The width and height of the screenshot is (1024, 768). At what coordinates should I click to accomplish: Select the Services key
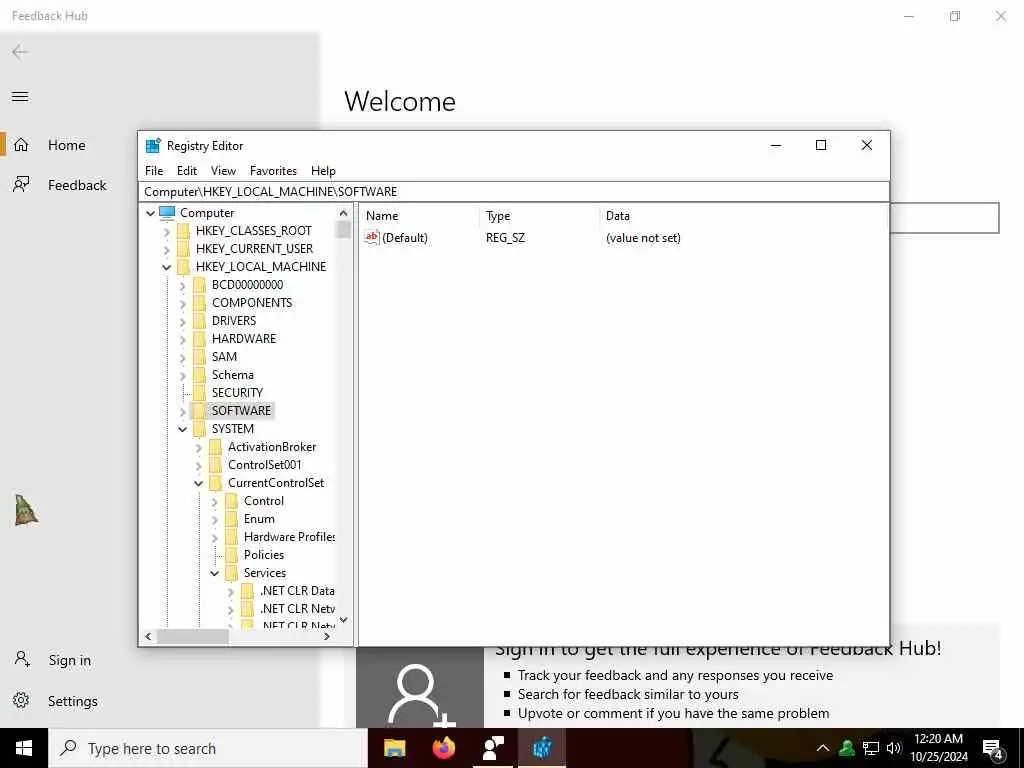pos(264,573)
